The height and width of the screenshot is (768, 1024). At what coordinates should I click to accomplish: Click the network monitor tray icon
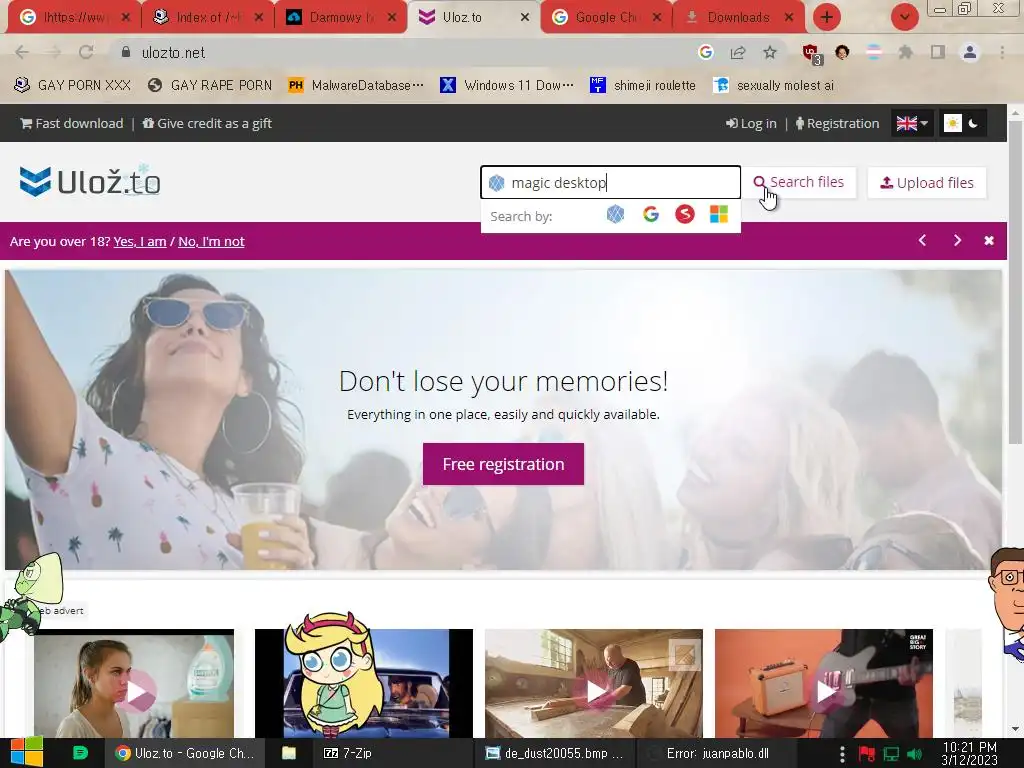(x=891, y=754)
